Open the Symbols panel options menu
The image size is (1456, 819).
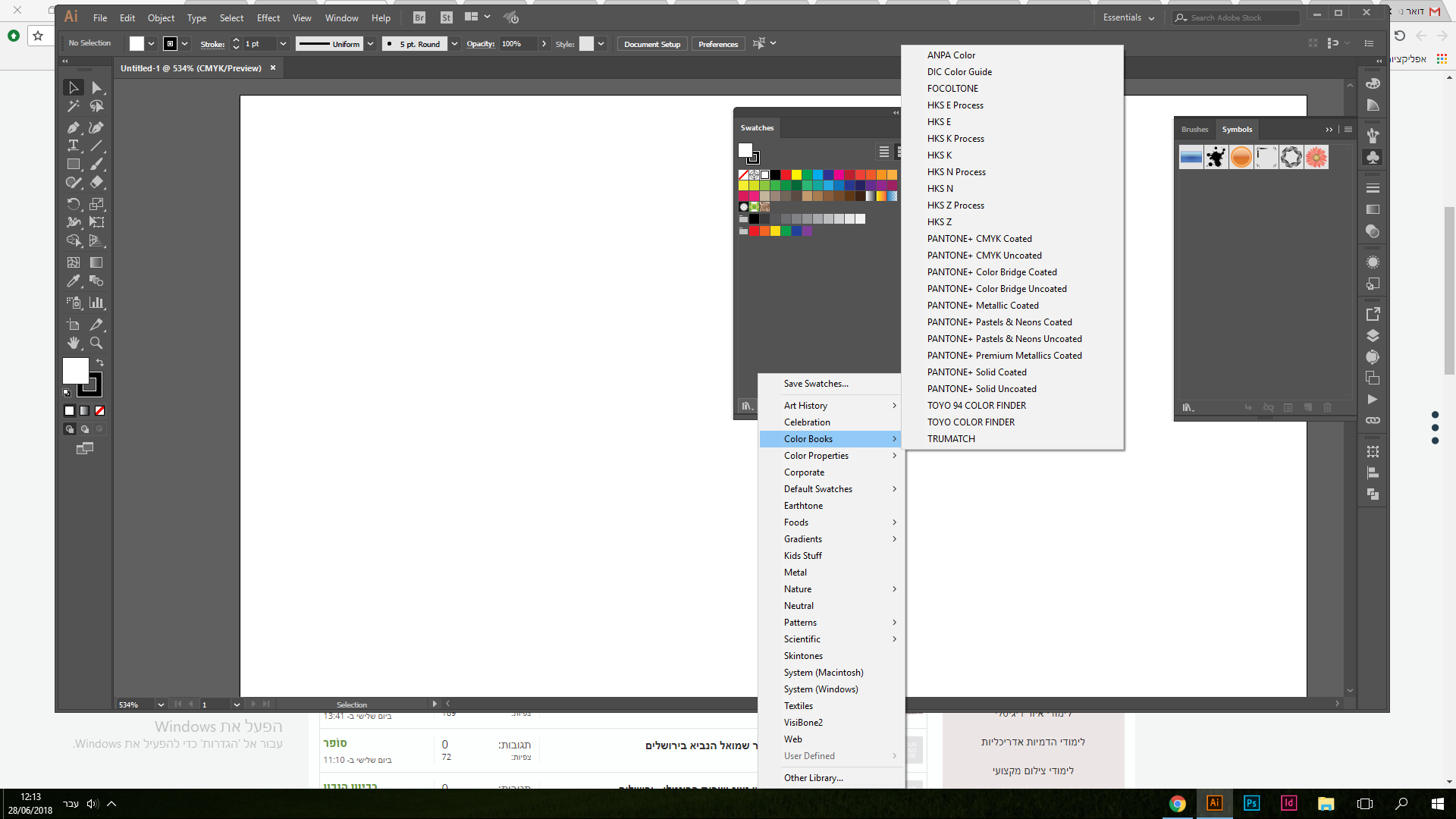[x=1348, y=130]
